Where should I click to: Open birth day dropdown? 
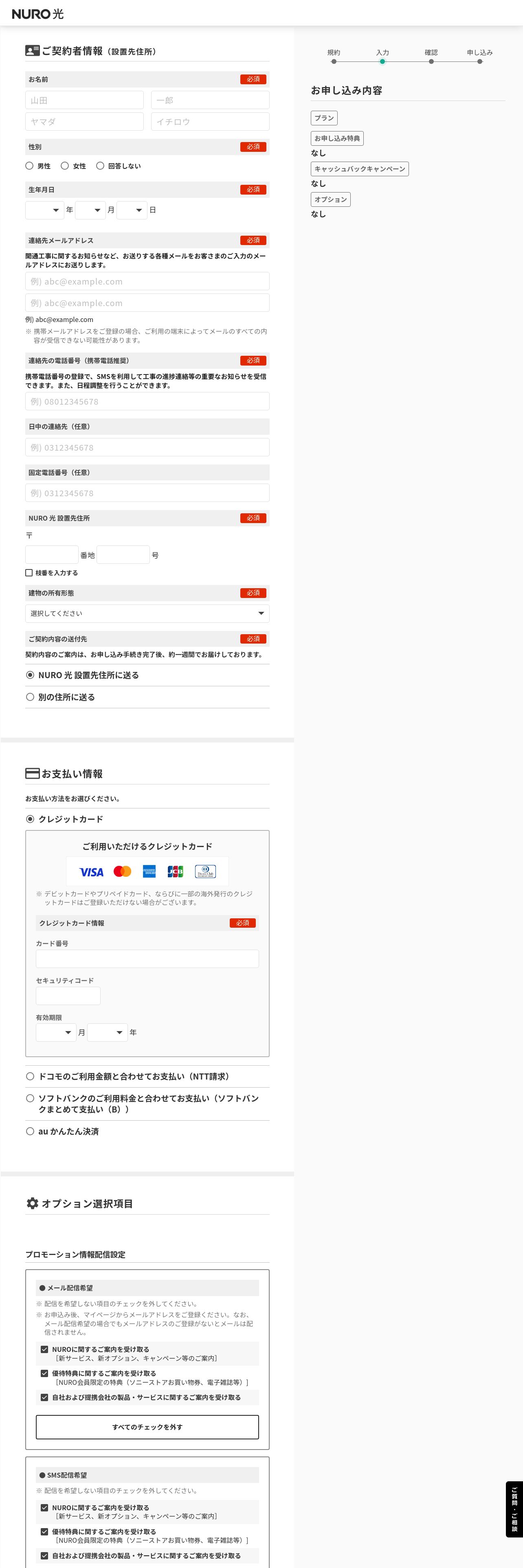pos(132,210)
